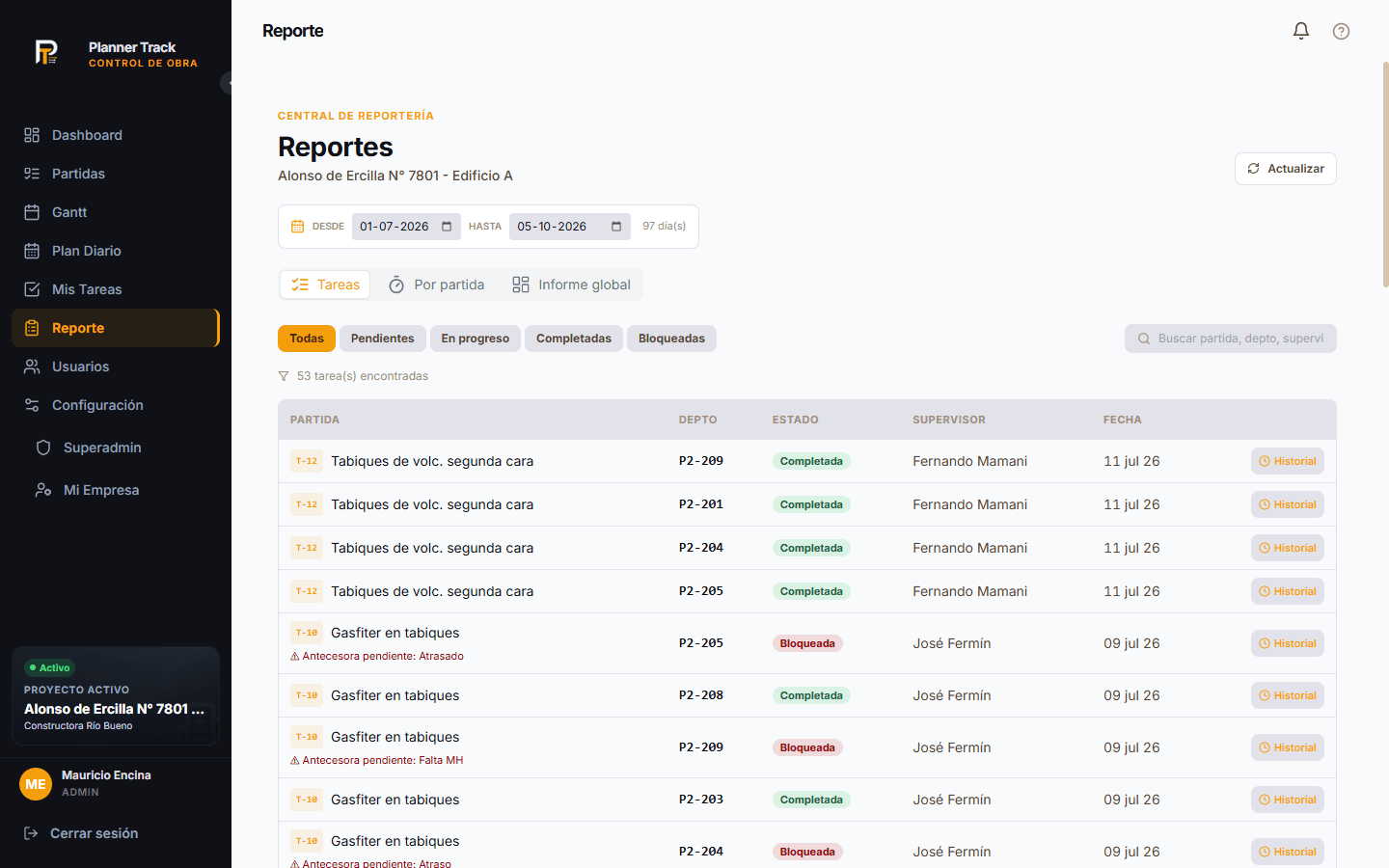Click the Hasta date field 05-10-2026
1389x868 pixels.
[569, 227]
